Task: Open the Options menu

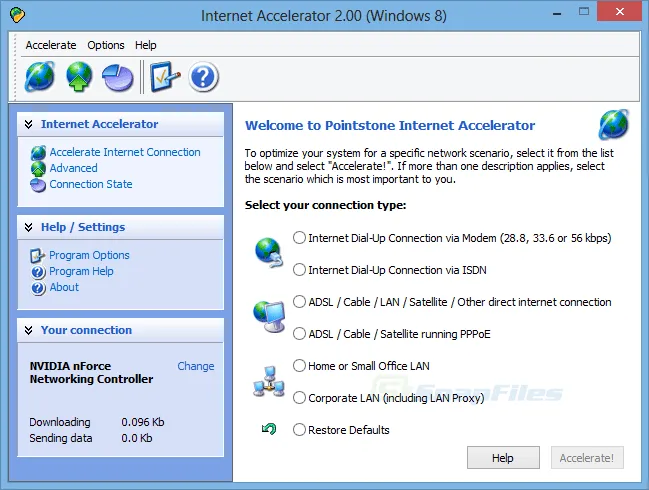Action: (106, 45)
